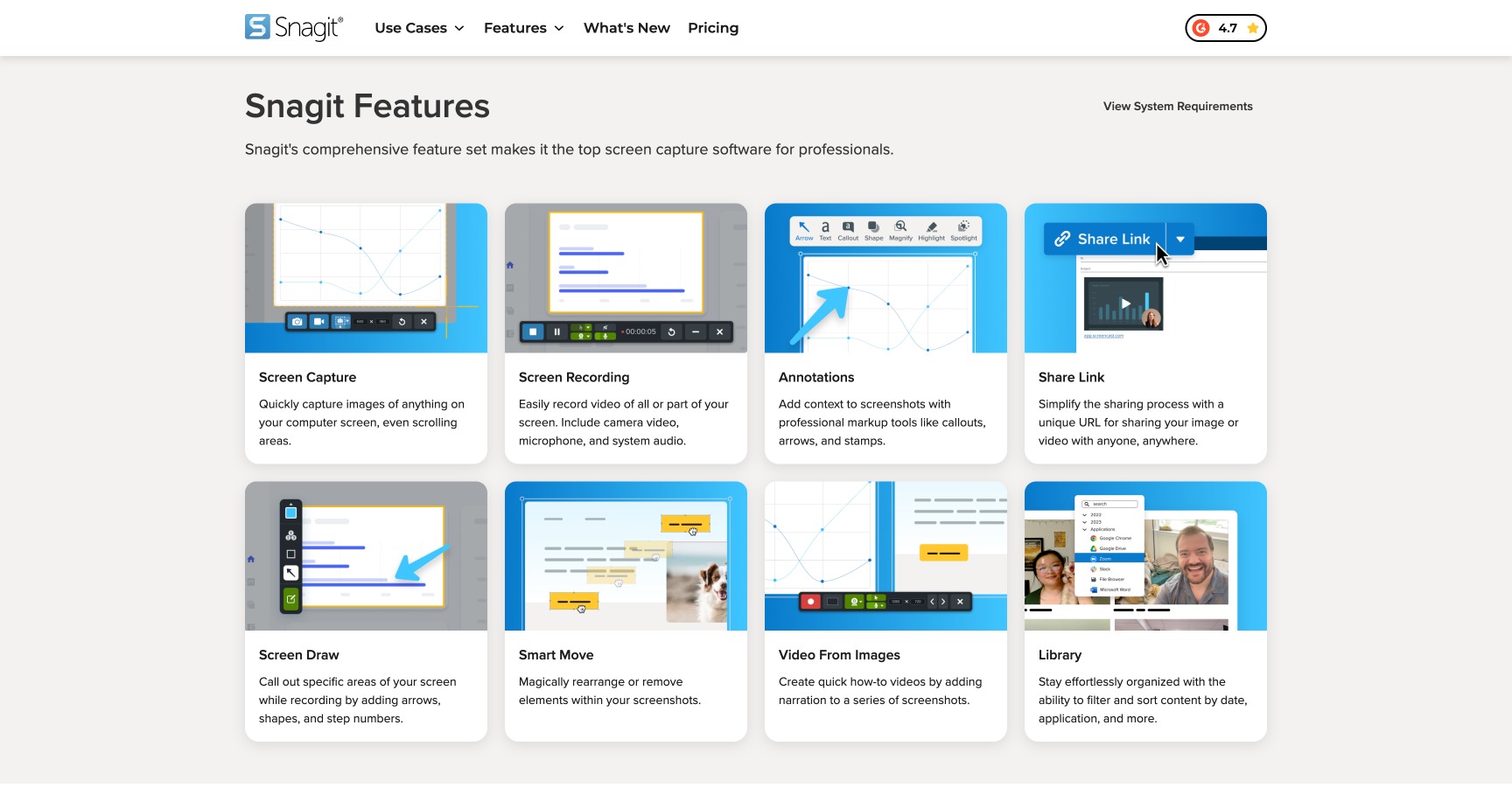Open the Library card image
1512x802 pixels.
pyautogui.click(x=1145, y=556)
